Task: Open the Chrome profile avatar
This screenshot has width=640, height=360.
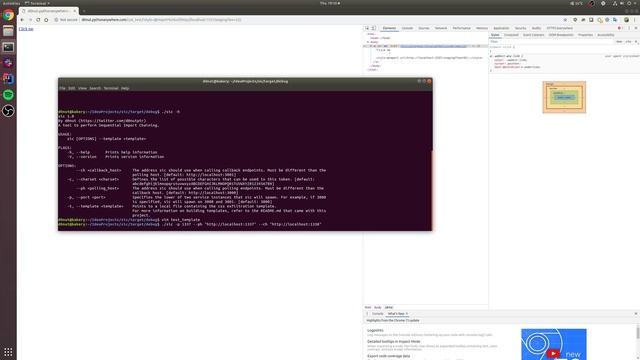Action: pyautogui.click(x=626, y=20)
